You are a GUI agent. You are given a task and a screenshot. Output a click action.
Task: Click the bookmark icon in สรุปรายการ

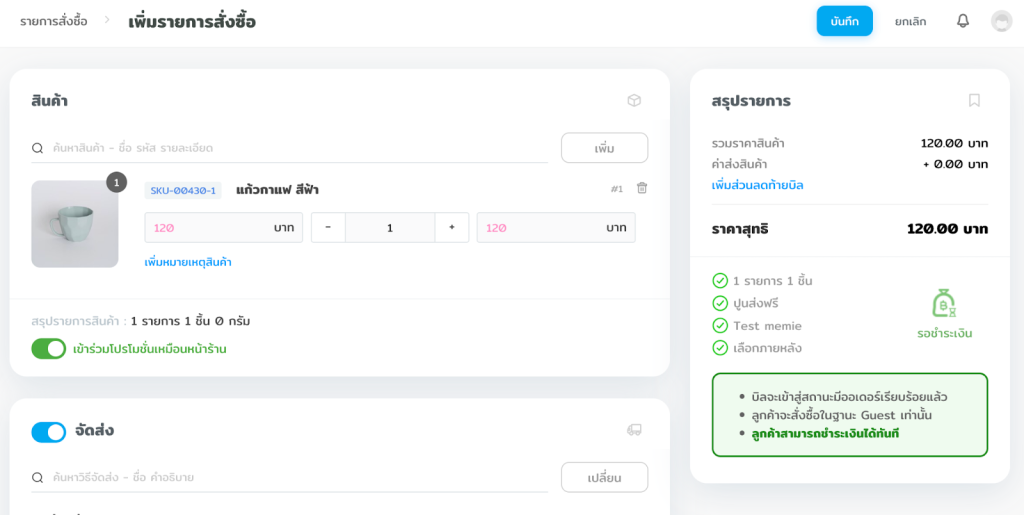974,100
